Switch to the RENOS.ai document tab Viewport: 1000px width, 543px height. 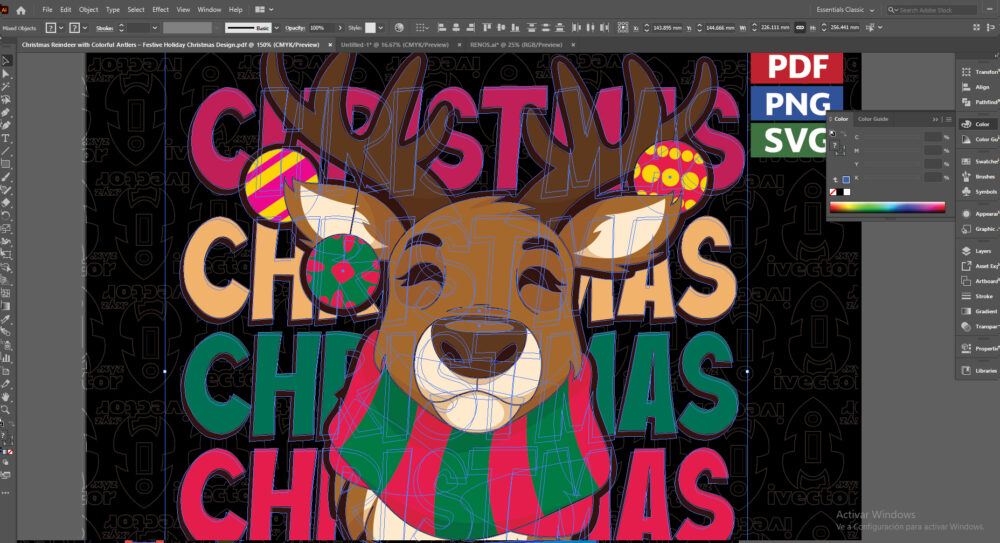pos(516,45)
